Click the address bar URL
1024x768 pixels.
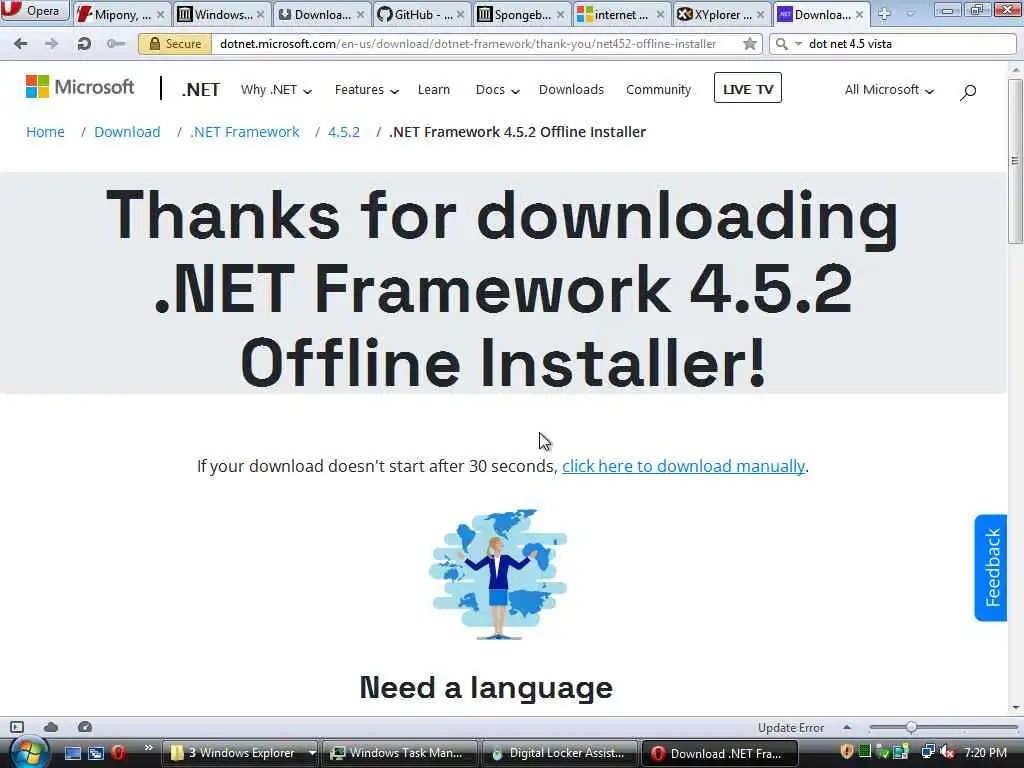pyautogui.click(x=468, y=44)
